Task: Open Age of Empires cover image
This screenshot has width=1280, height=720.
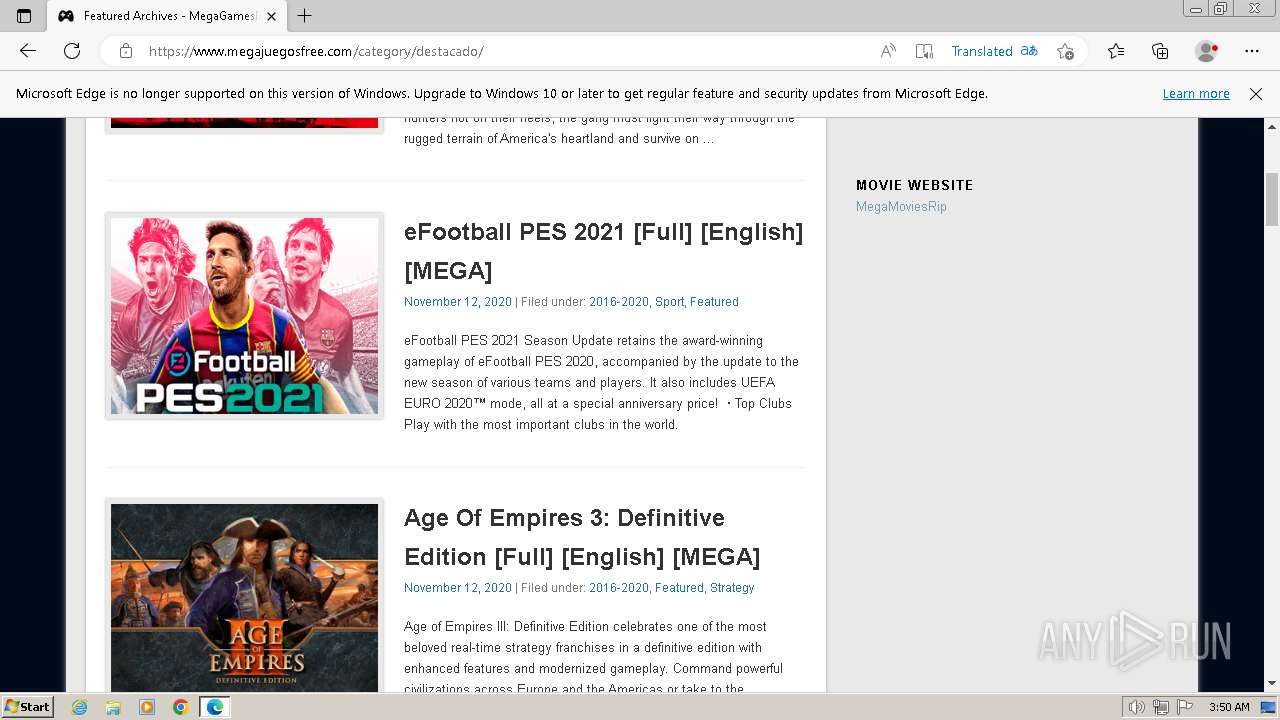Action: (x=245, y=596)
